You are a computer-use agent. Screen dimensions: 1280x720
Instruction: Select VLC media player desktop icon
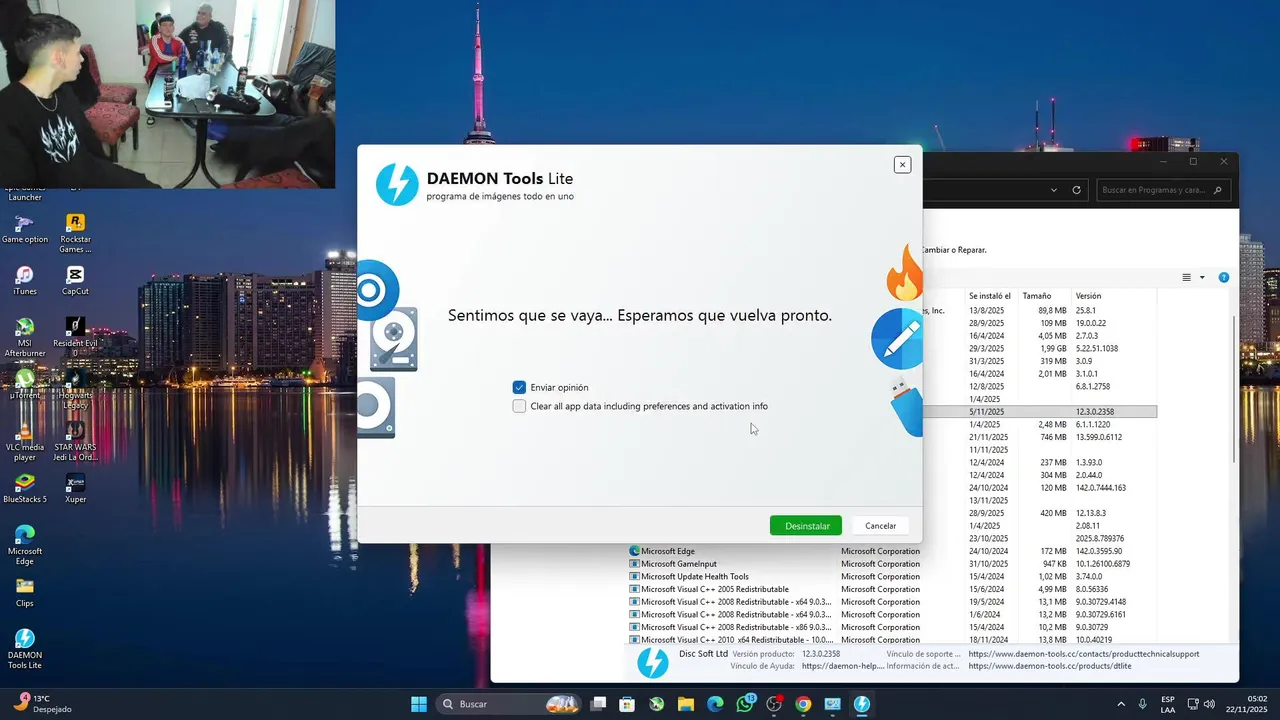(x=24, y=441)
